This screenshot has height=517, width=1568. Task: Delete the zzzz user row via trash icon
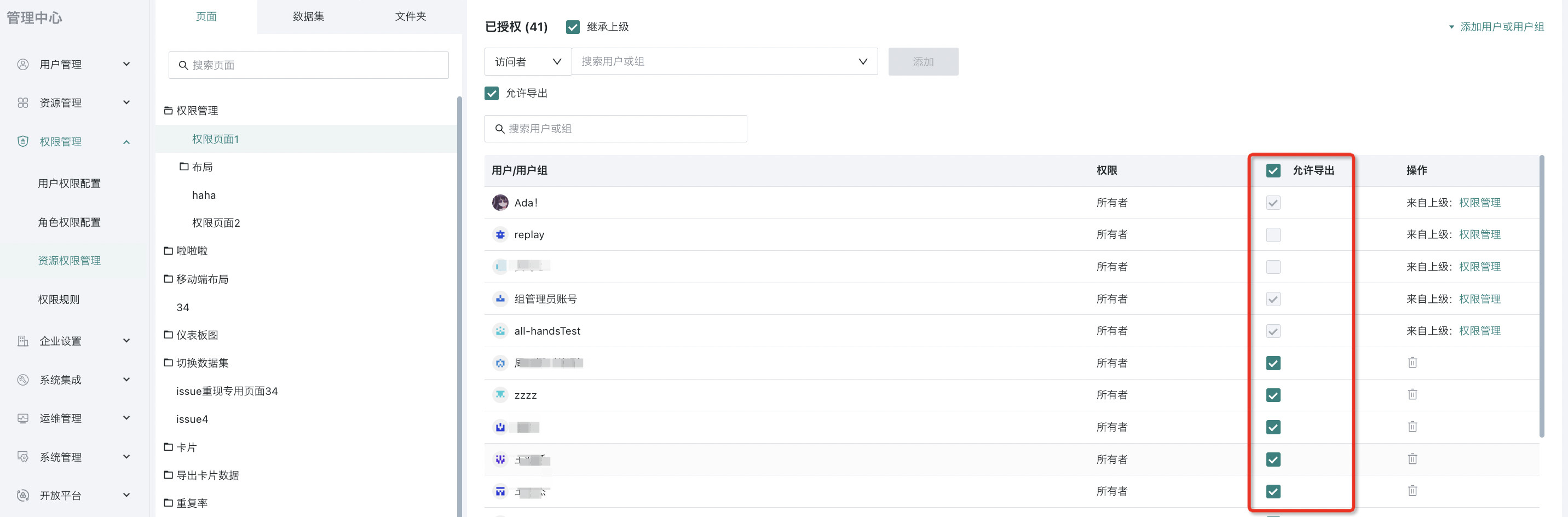click(1412, 395)
